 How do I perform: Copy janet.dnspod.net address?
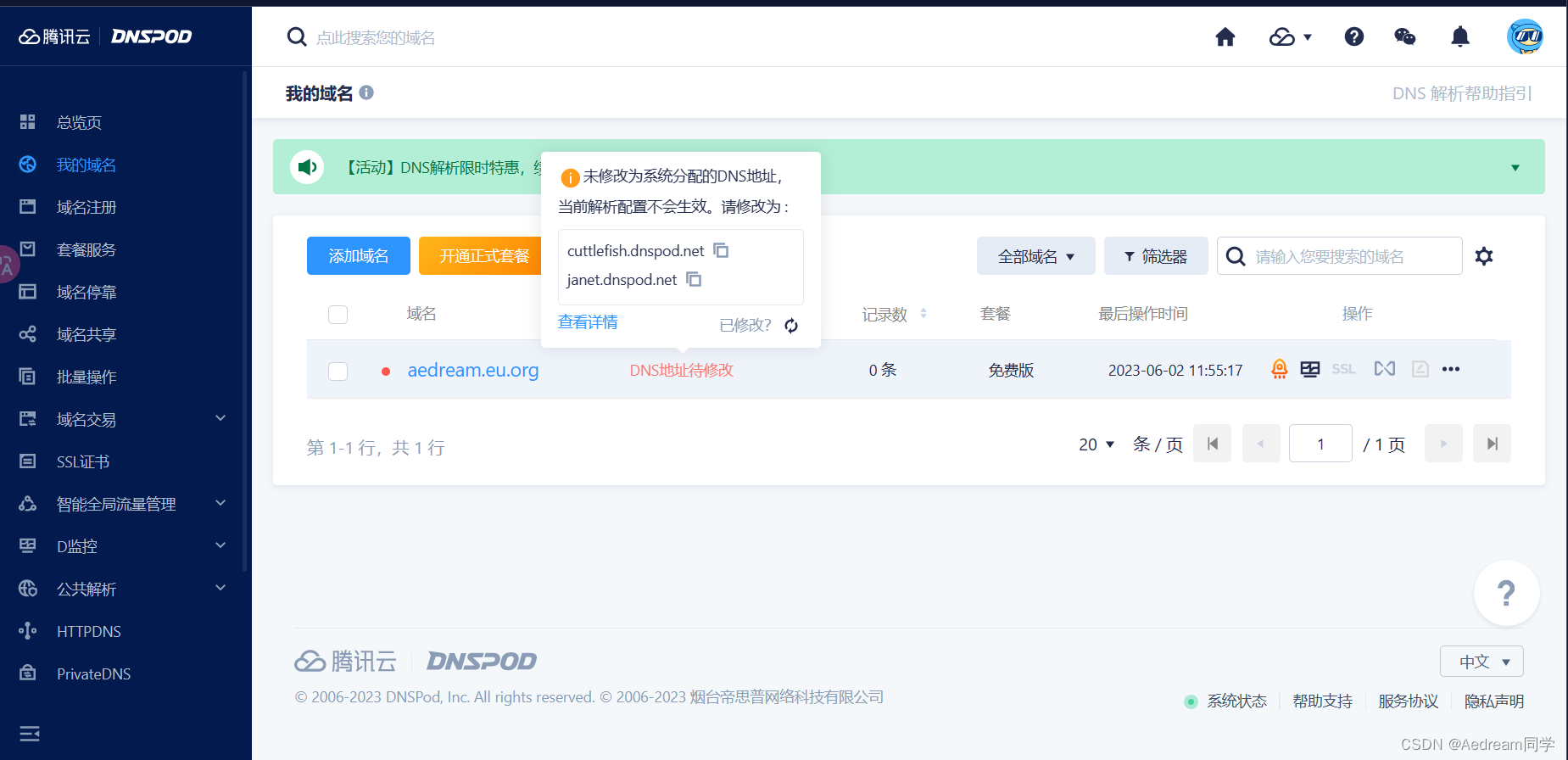[694, 279]
